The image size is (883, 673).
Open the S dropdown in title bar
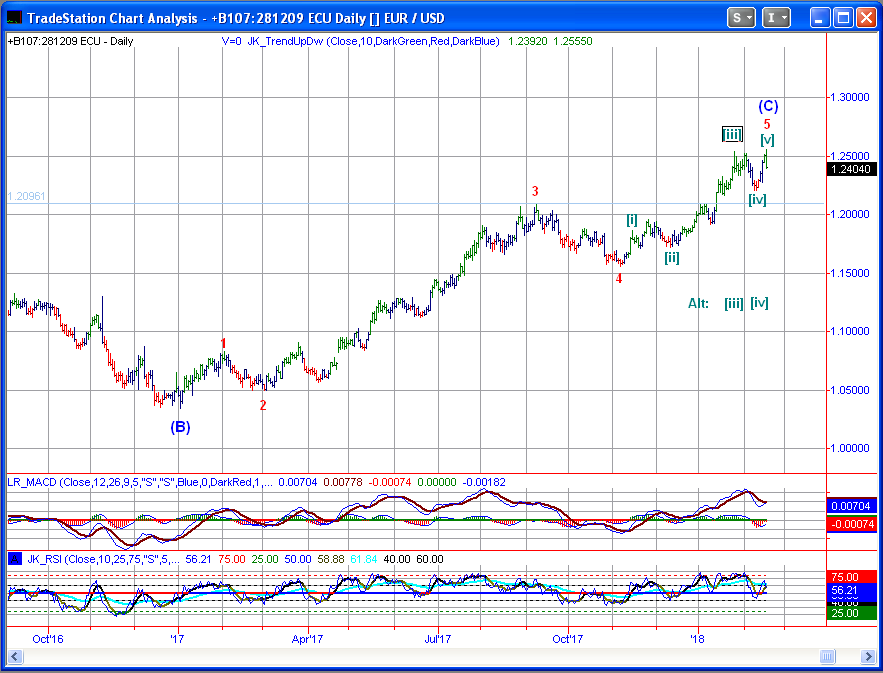click(x=741, y=18)
